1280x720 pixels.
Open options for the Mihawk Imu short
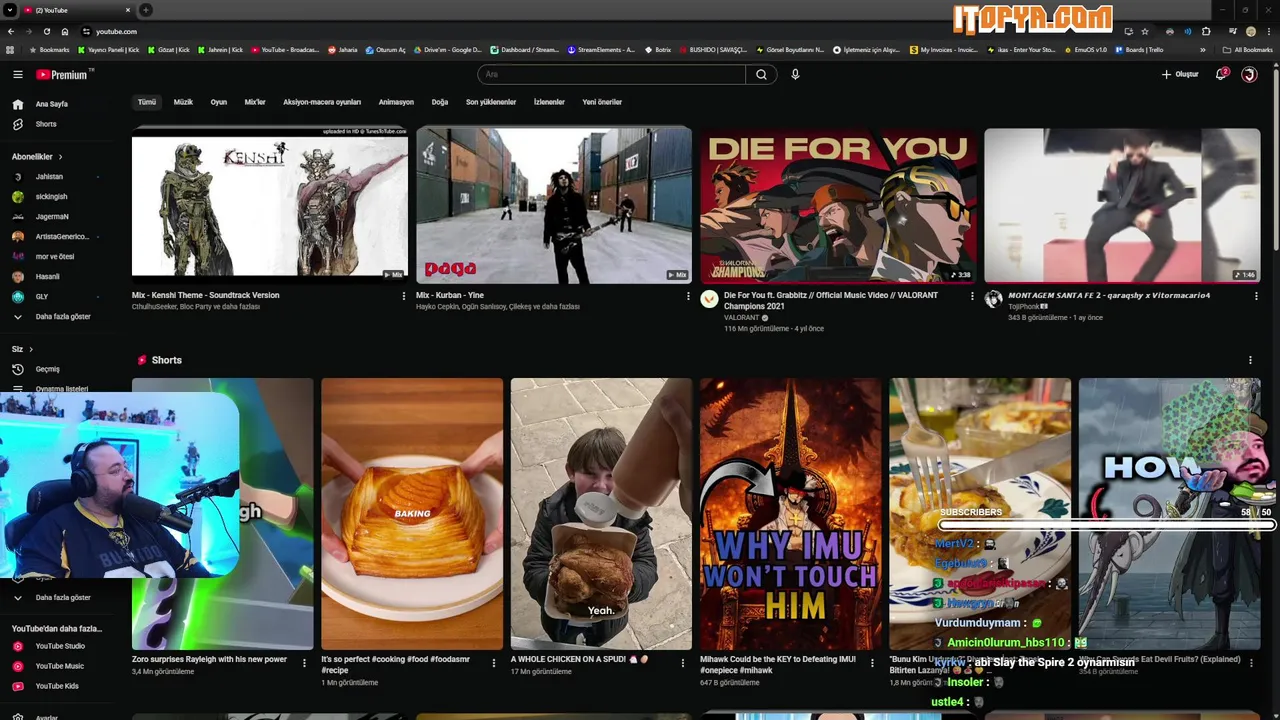click(x=872, y=662)
